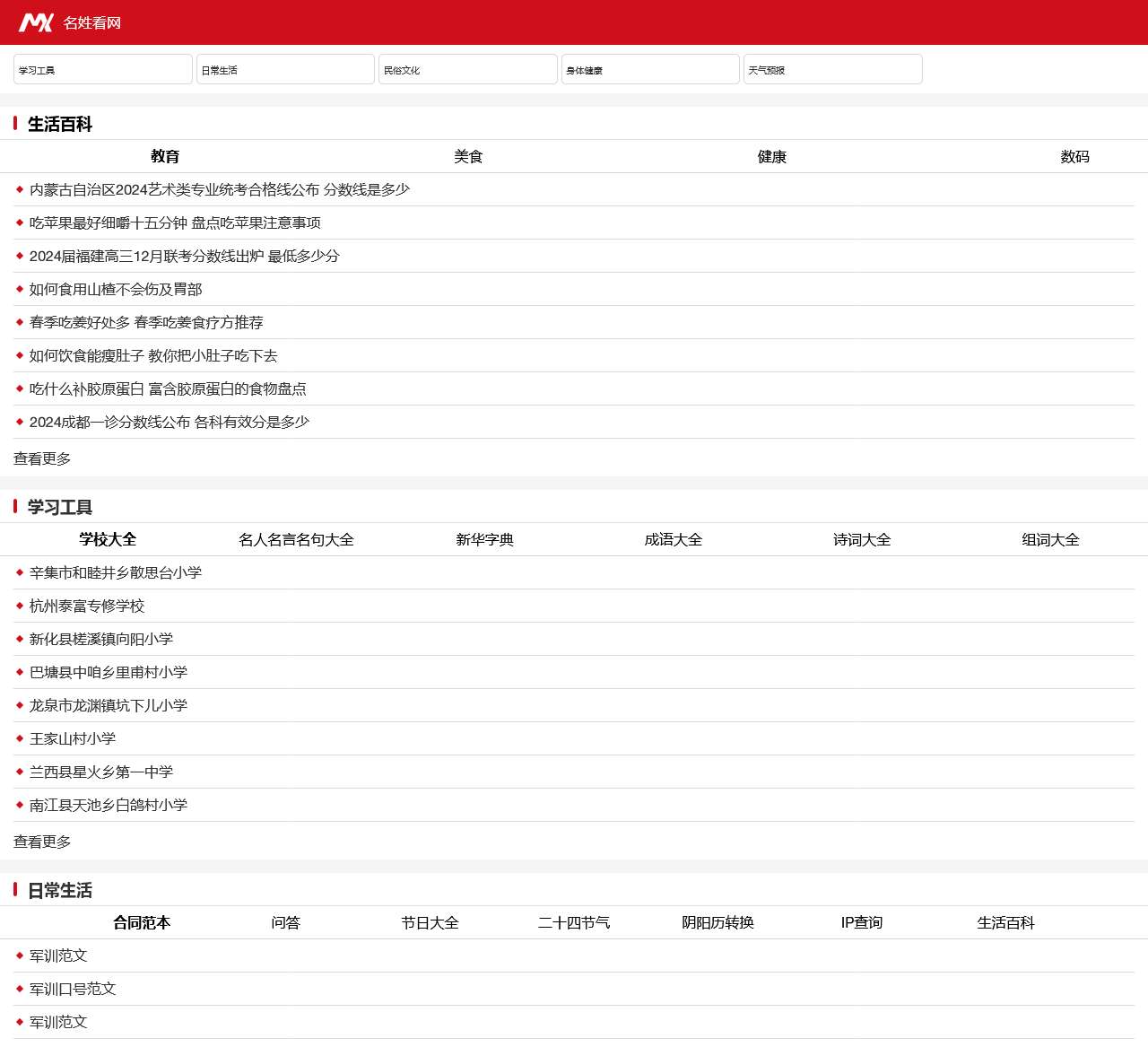
Task: Select the 教育 tab in 生活百科
Action: coord(165,156)
